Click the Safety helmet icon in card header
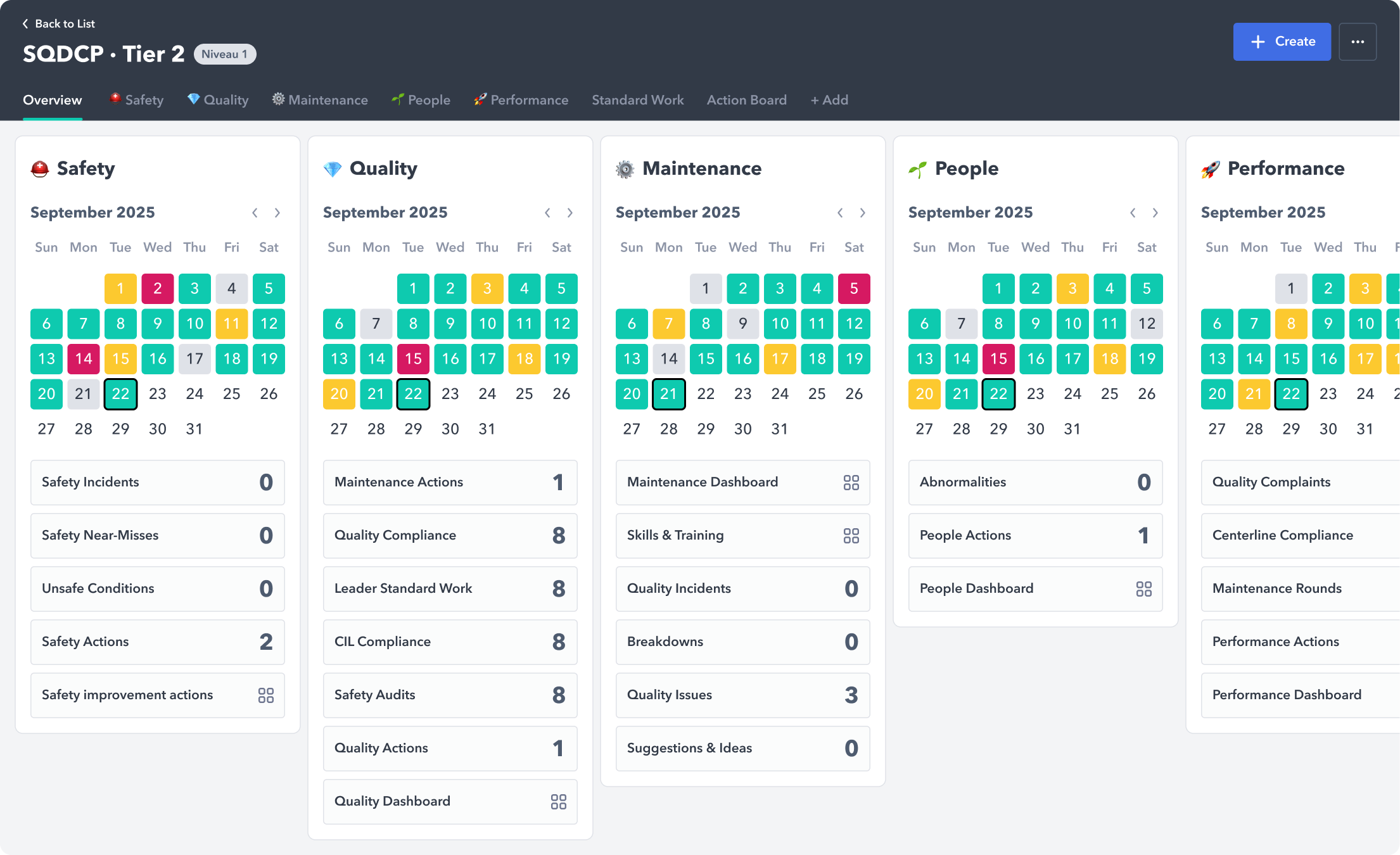The width and height of the screenshot is (1400, 855). coord(40,169)
